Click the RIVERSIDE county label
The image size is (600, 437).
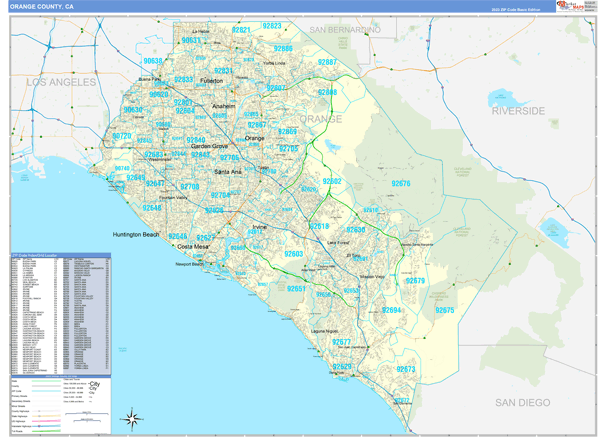click(x=517, y=109)
